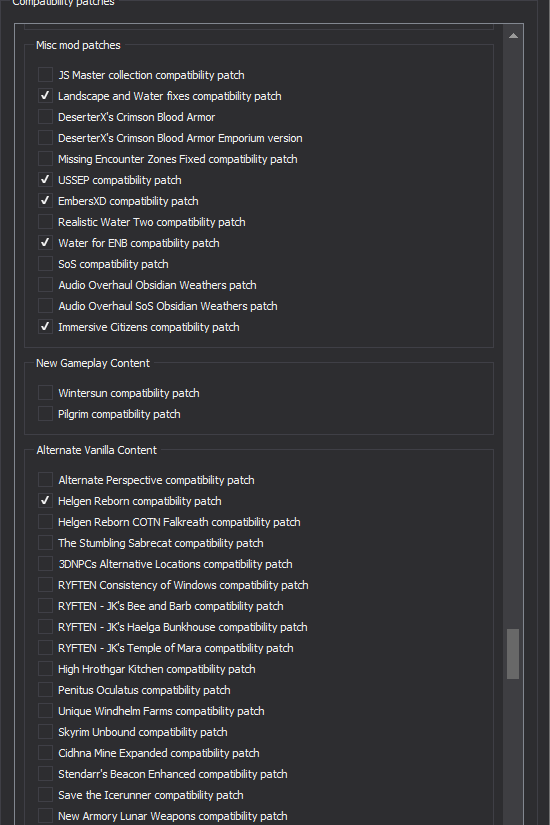This screenshot has height=825, width=550.
Task: Enable Realistic Water Two compatibility patch
Action: pos(45,222)
